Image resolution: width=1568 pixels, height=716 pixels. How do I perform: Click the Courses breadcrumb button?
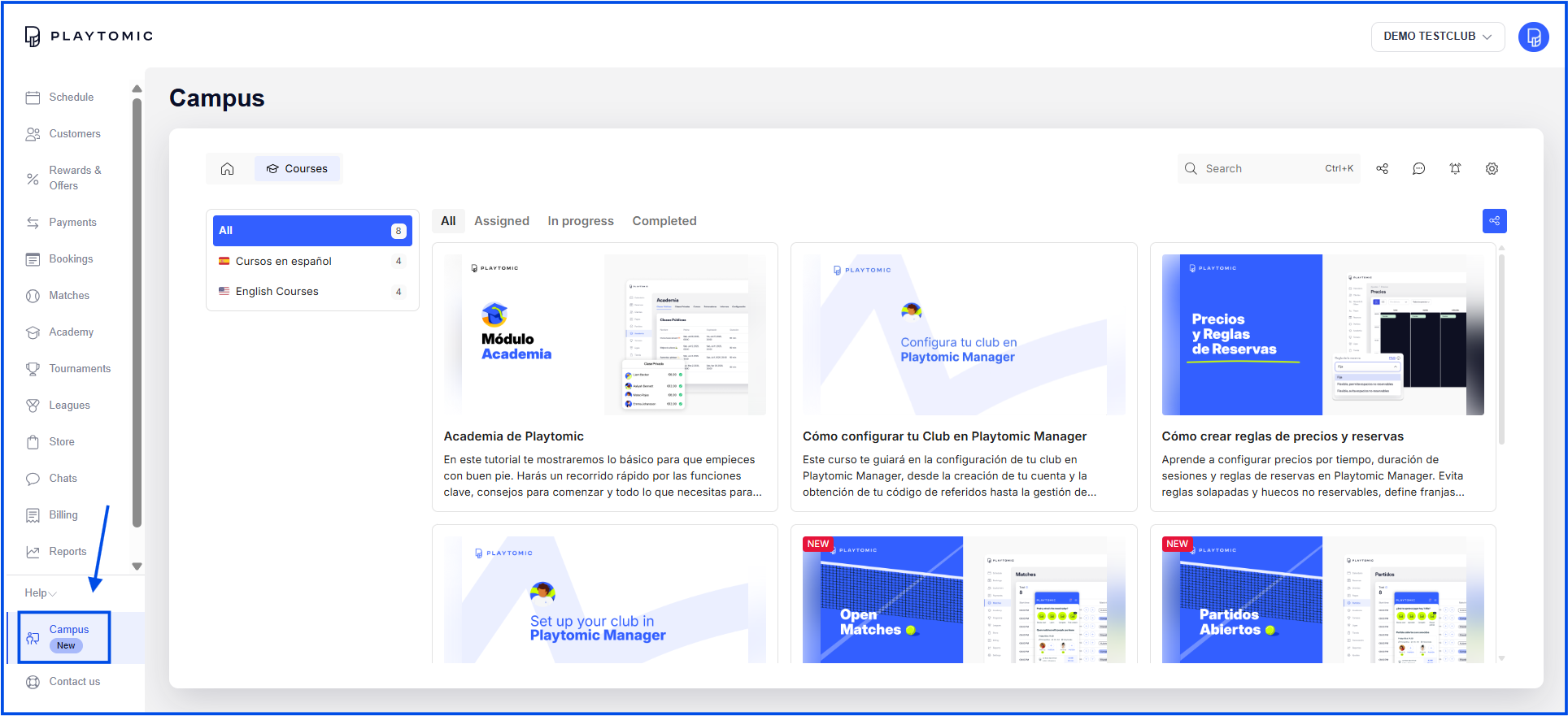pos(298,169)
